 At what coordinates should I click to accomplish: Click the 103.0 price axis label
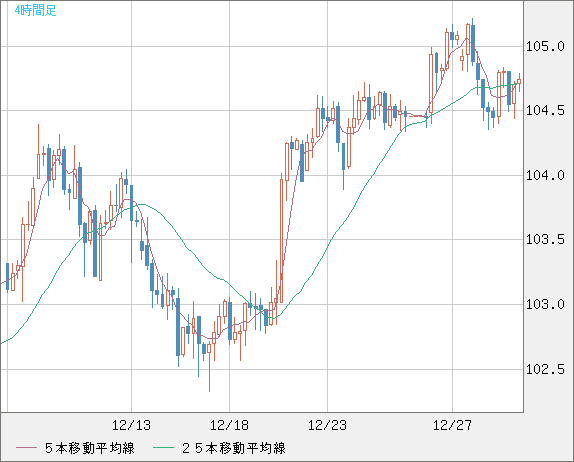point(545,304)
